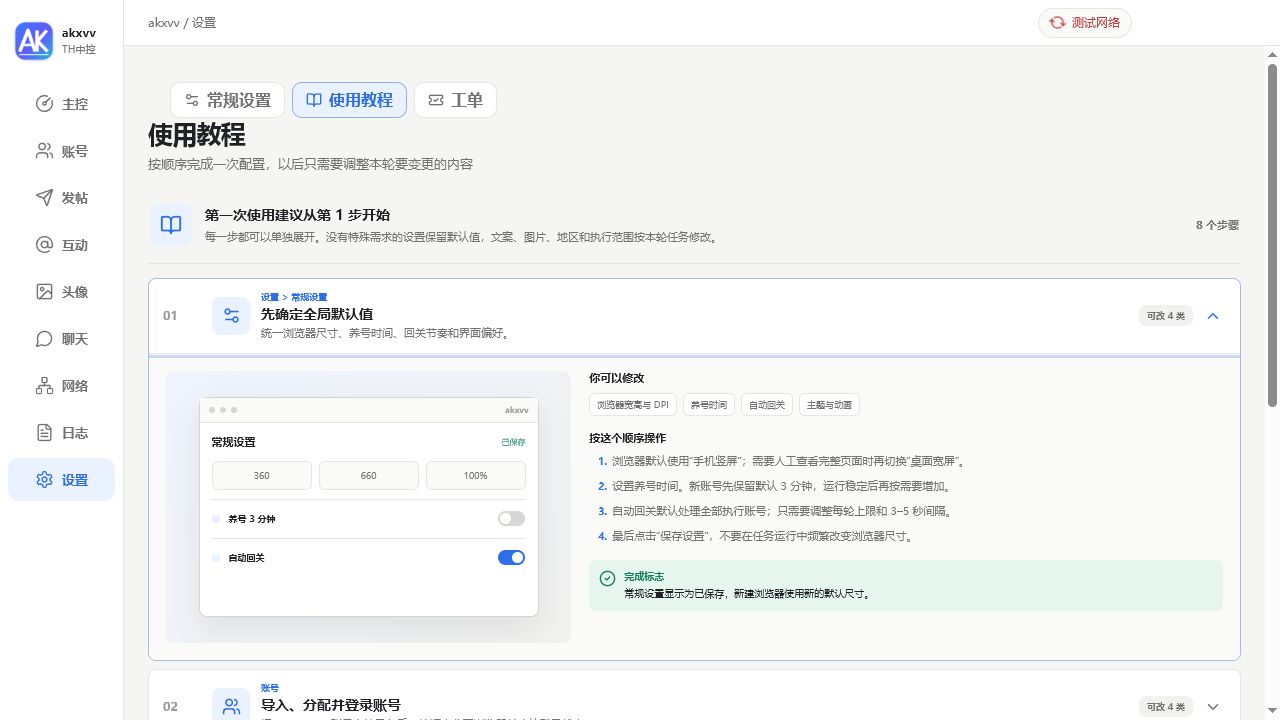Click the 先确定全局默认值 step title
Viewport: 1280px width, 720px height.
click(317, 314)
